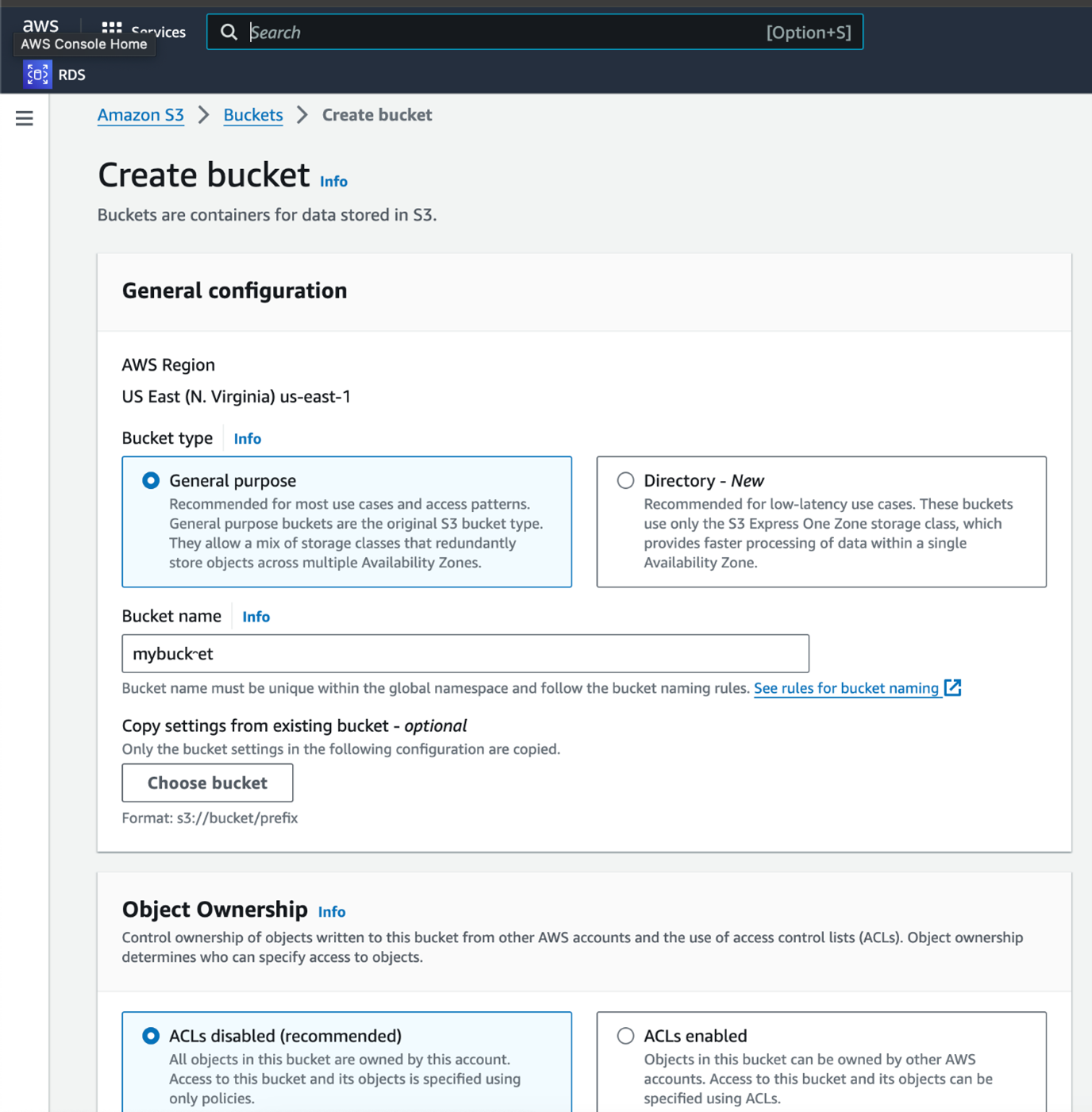Click the Bucket name input field
This screenshot has height=1112, width=1092.
465,653
